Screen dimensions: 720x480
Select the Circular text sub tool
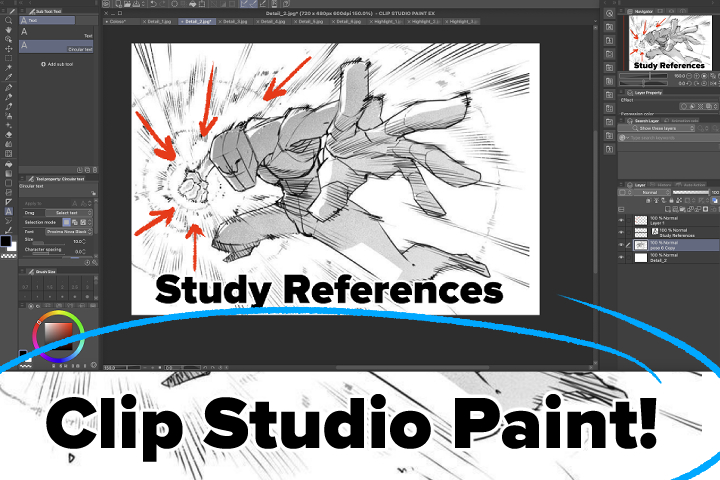[x=56, y=46]
